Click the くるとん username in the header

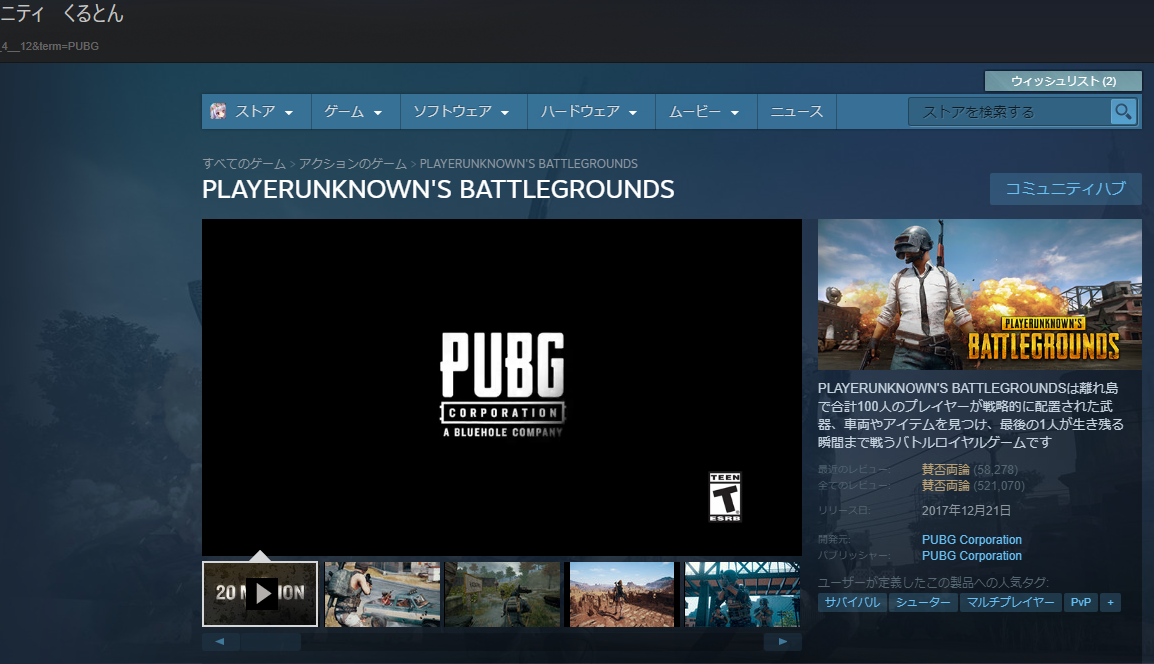[93, 14]
